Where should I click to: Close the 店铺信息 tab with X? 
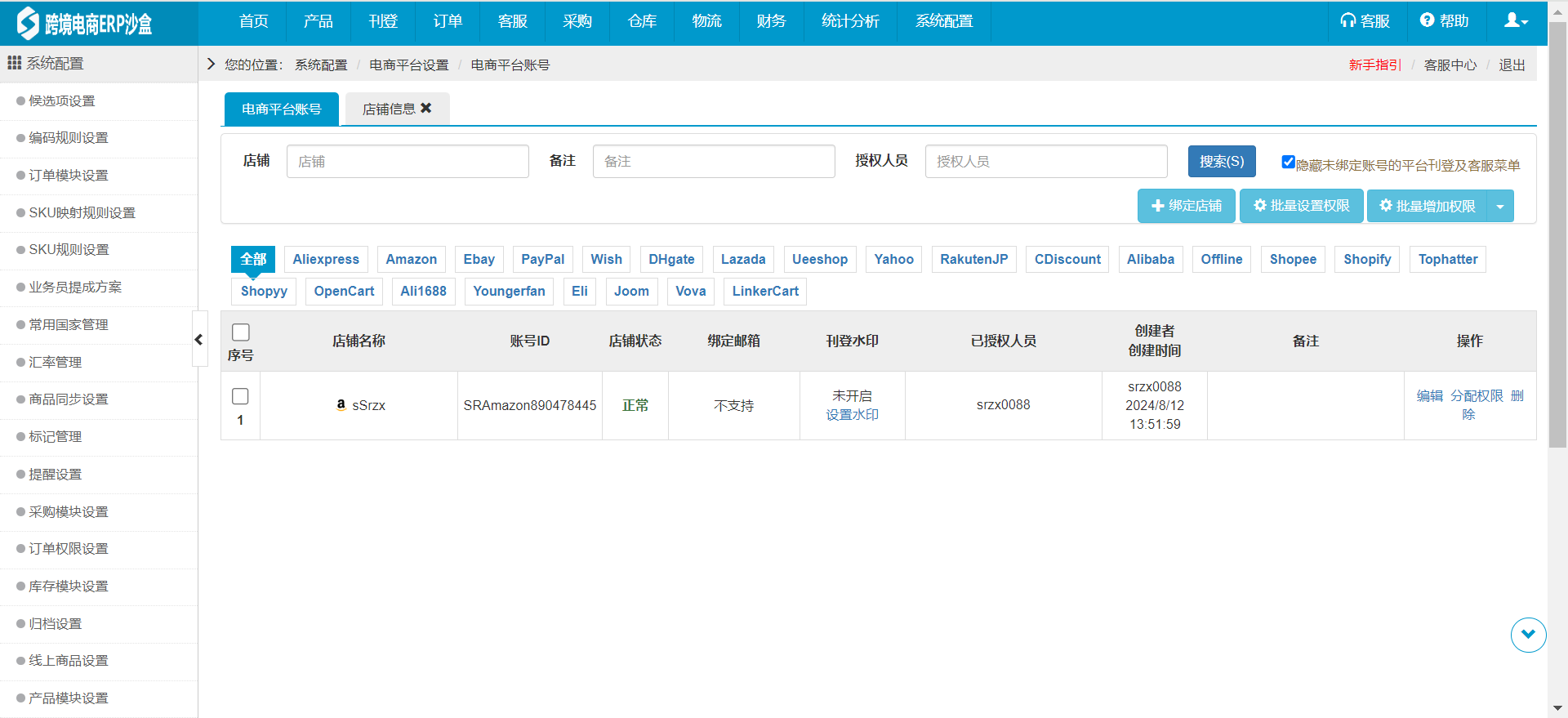(x=426, y=109)
